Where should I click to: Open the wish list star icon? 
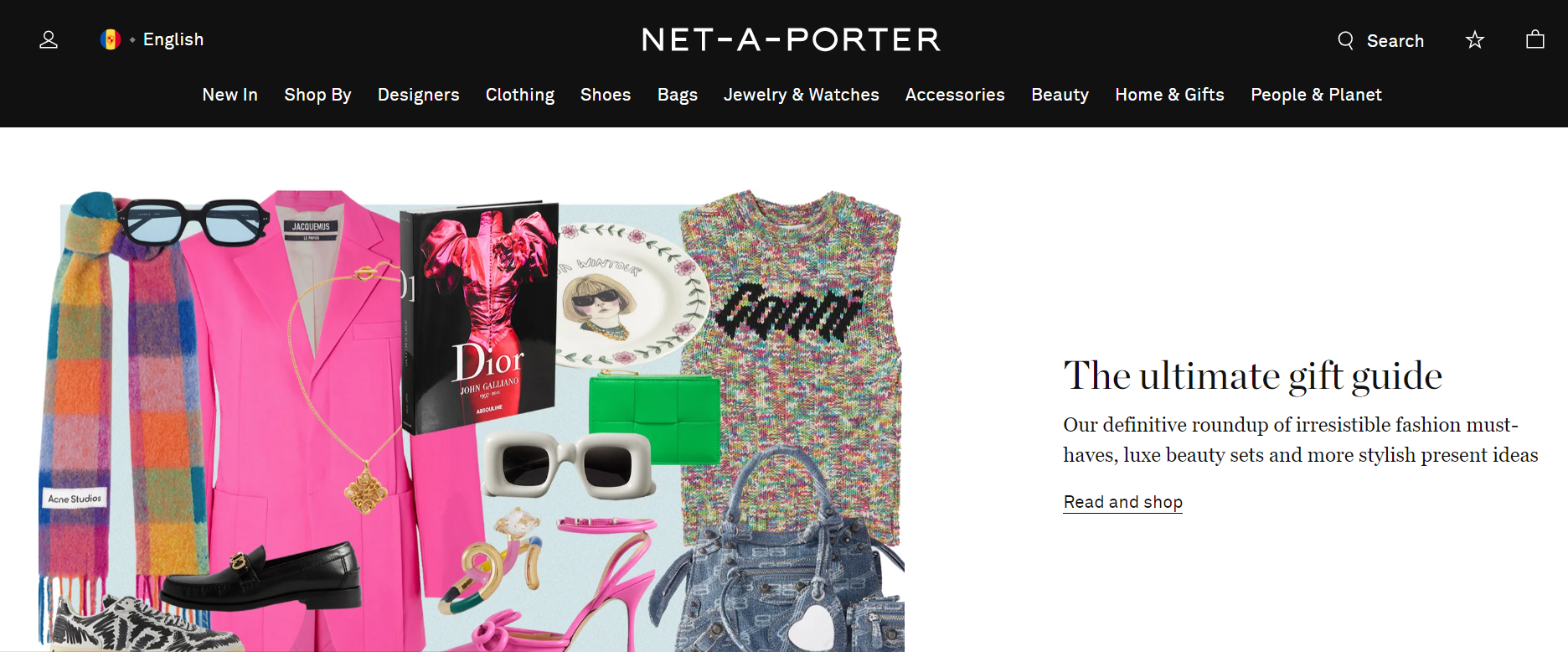(1475, 39)
